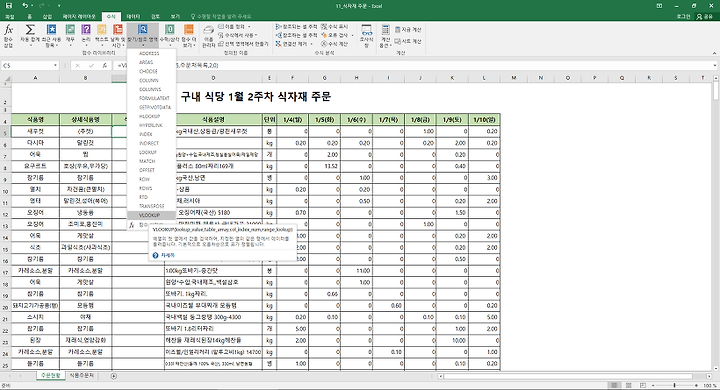Open the Ribbon Display Options button

click(659, 6)
